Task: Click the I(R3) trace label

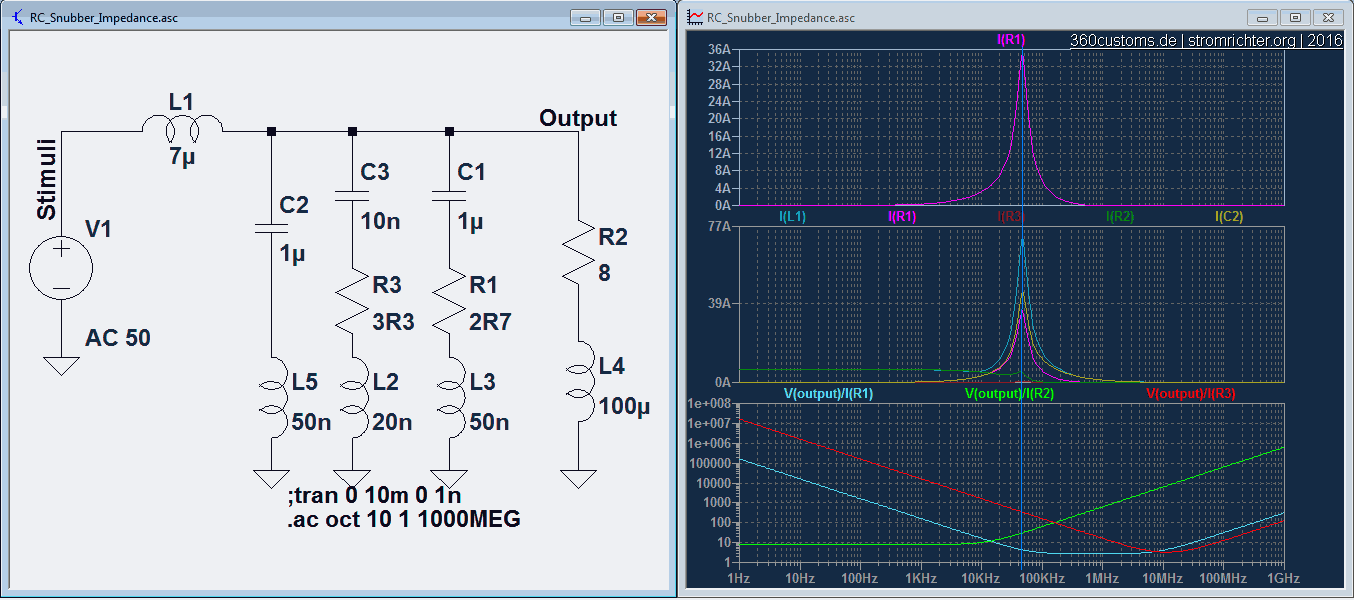Action: (1011, 215)
